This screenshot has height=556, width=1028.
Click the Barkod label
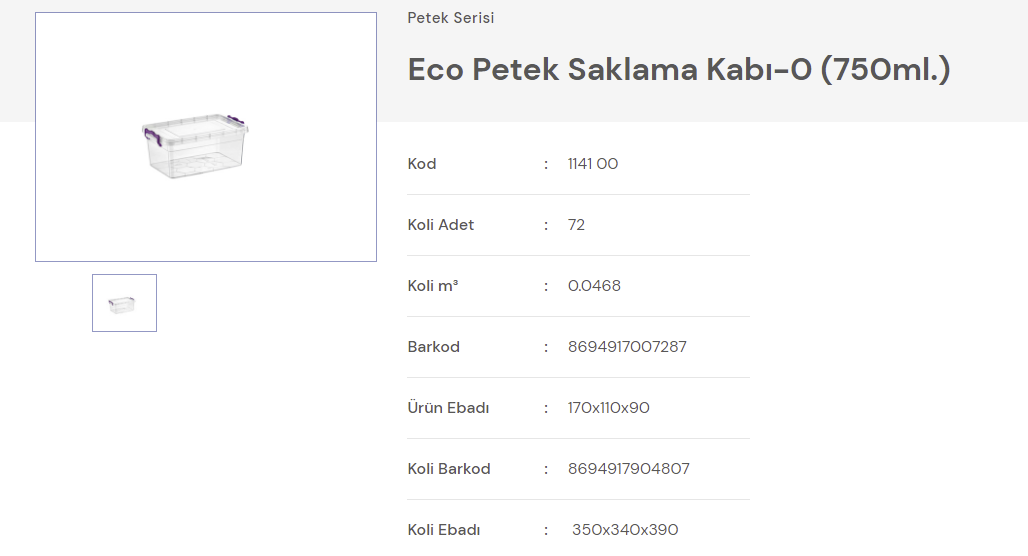[x=434, y=347]
